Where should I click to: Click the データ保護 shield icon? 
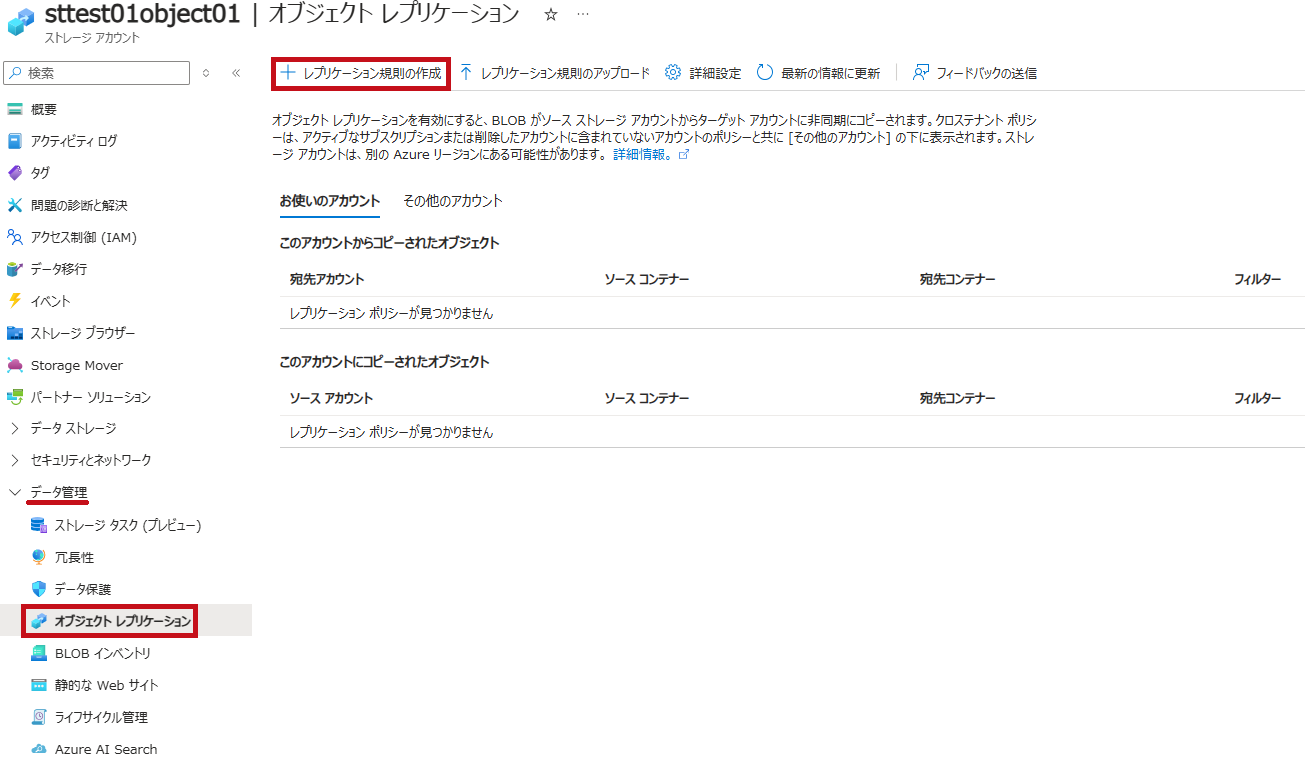click(39, 589)
